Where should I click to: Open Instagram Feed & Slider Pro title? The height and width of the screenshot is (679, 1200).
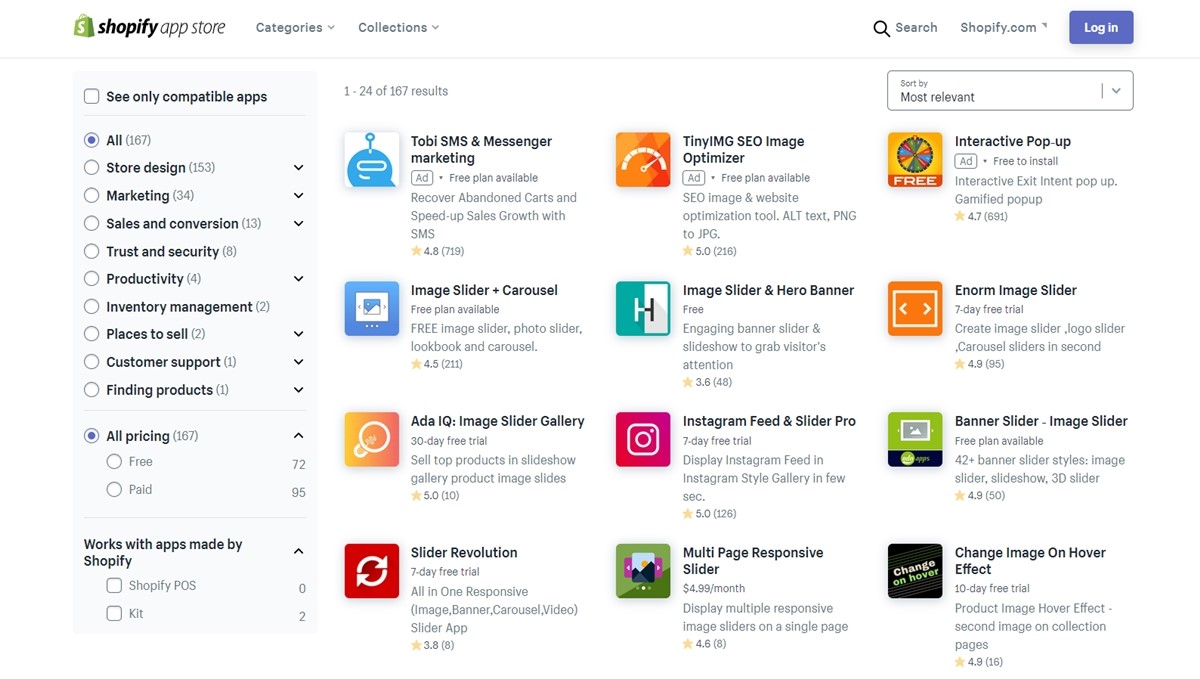tap(769, 422)
